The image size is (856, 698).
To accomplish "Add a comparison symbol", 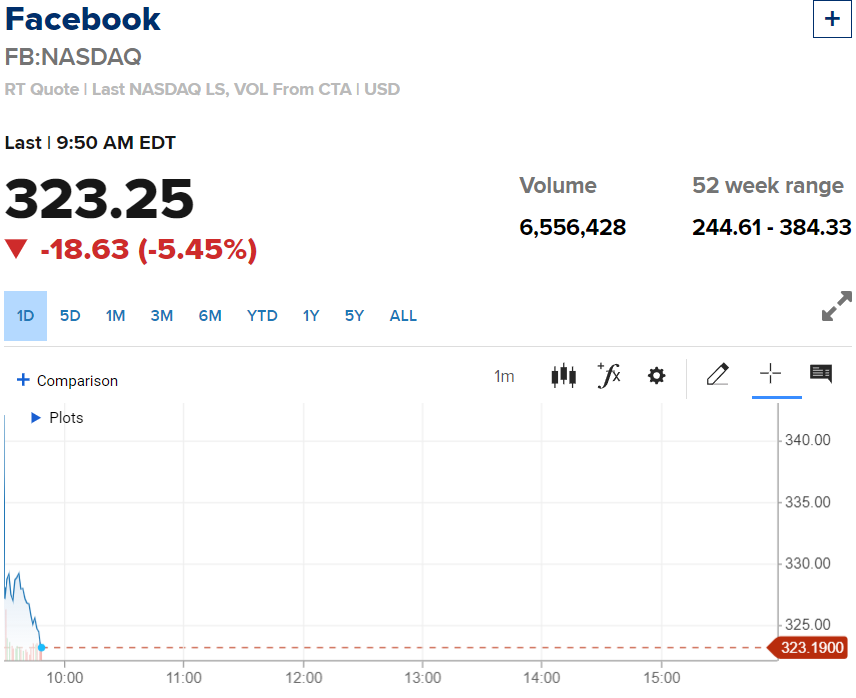I will (x=67, y=380).
